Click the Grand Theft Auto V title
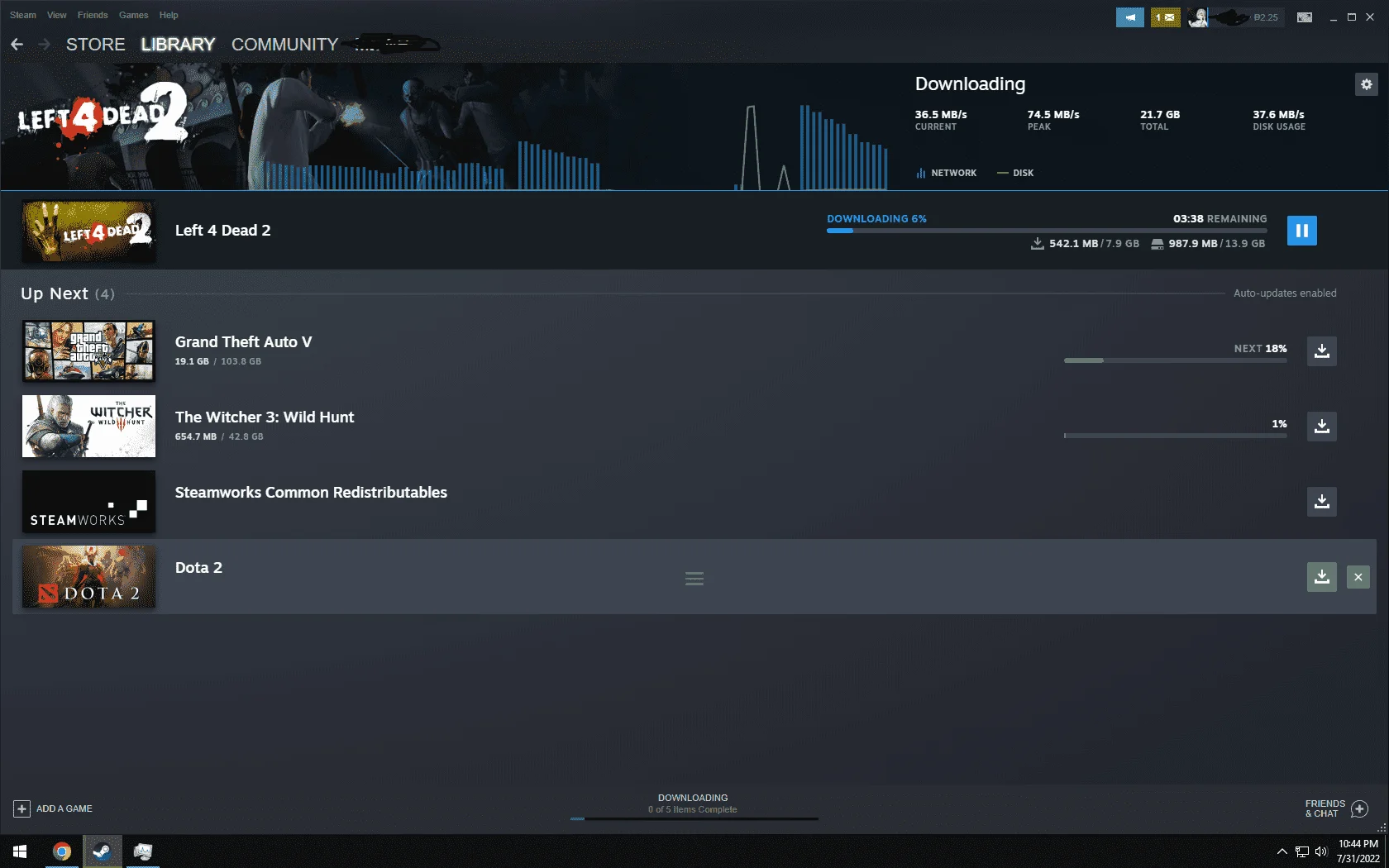The height and width of the screenshot is (868, 1389). 243,341
